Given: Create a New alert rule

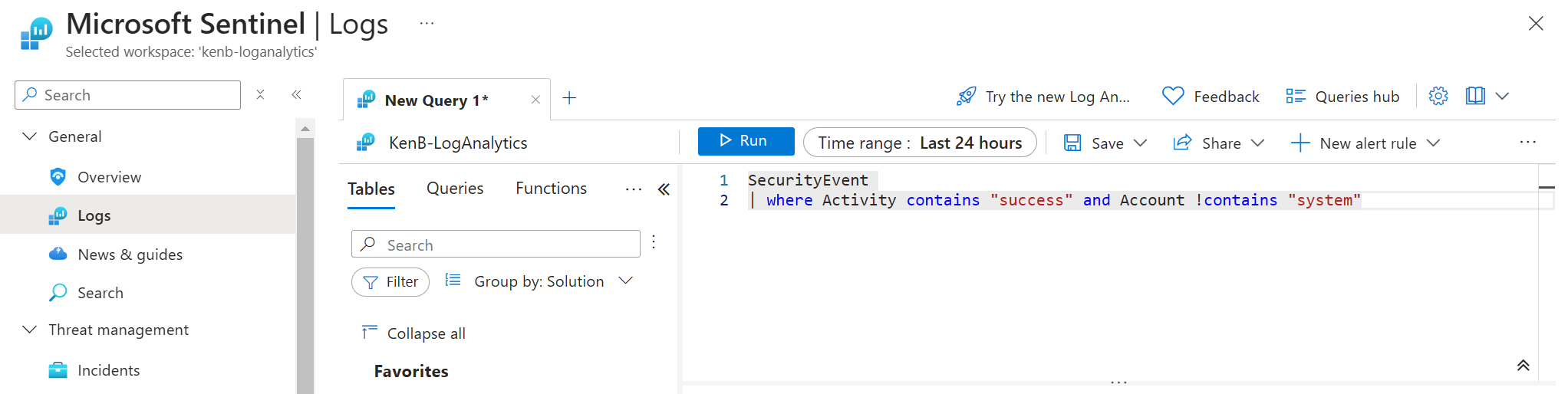Looking at the screenshot, I should [x=1354, y=143].
